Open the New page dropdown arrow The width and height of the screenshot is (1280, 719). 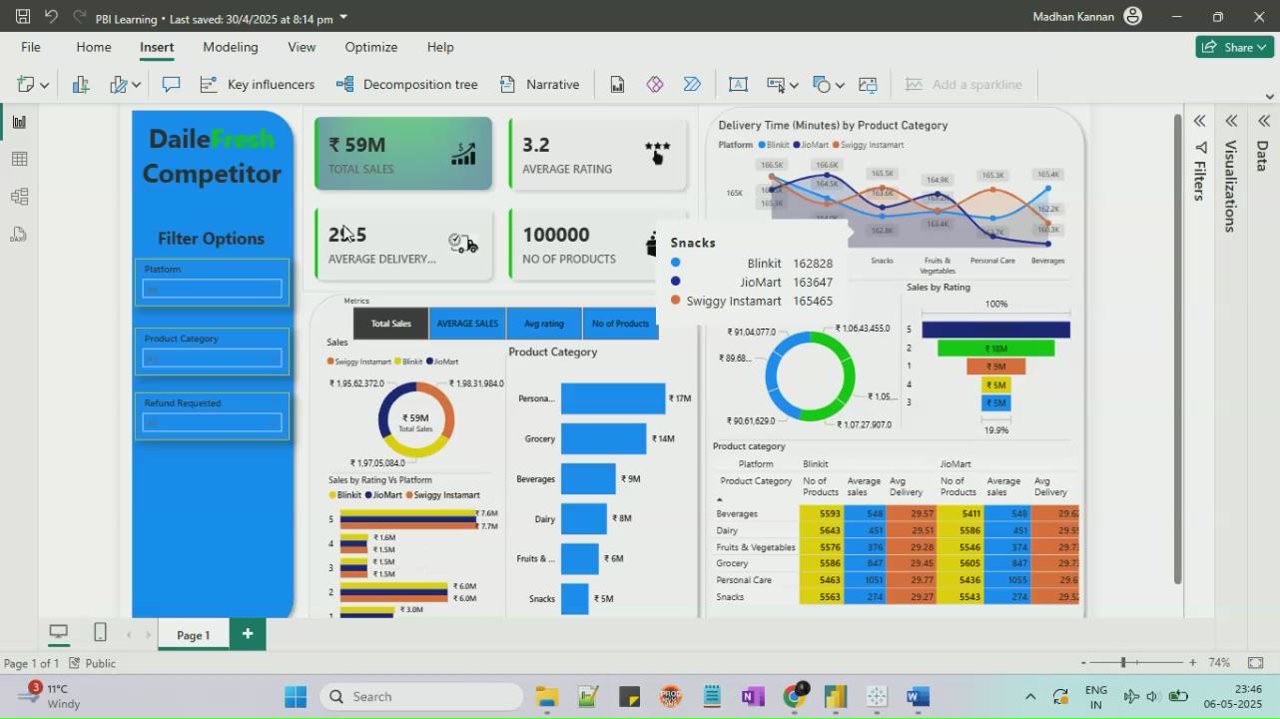coord(44,86)
